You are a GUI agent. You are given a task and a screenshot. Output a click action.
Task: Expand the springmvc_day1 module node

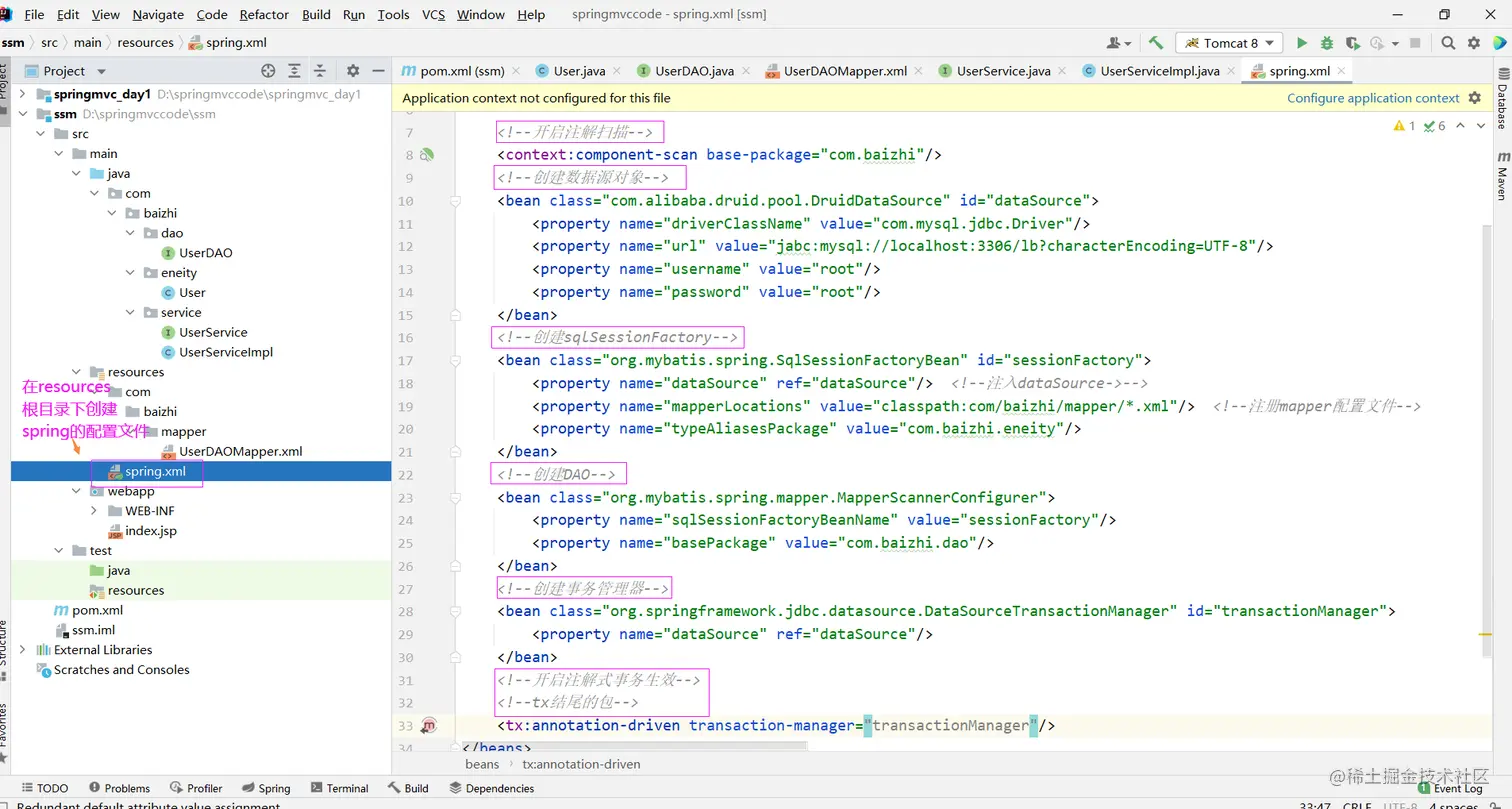[22, 94]
